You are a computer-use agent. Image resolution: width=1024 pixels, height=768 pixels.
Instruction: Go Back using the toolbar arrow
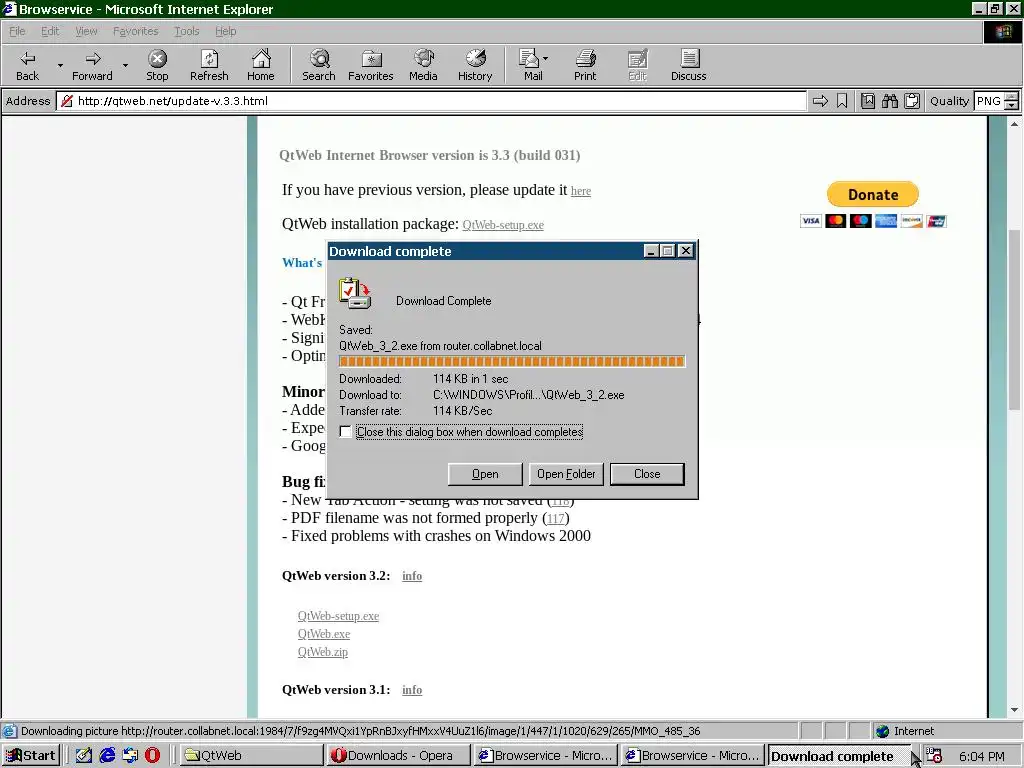pyautogui.click(x=27, y=65)
